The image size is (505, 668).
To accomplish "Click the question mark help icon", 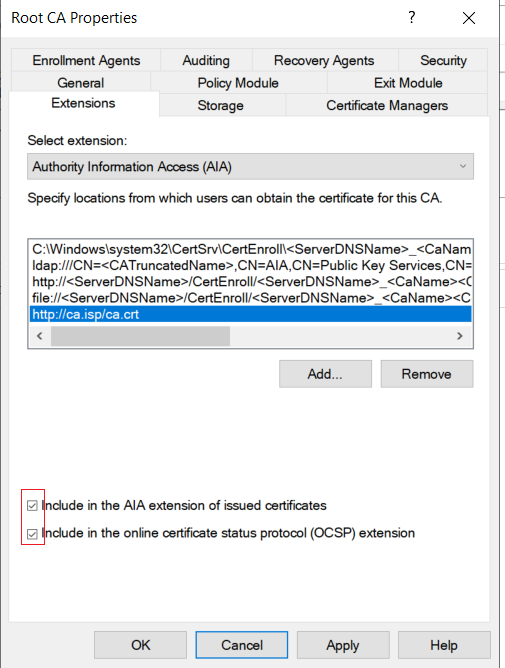I will (411, 18).
